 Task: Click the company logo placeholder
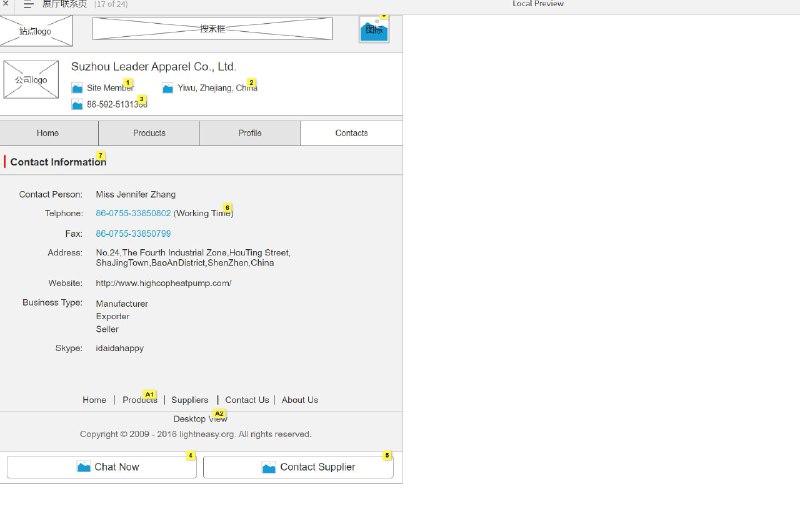coord(31,80)
